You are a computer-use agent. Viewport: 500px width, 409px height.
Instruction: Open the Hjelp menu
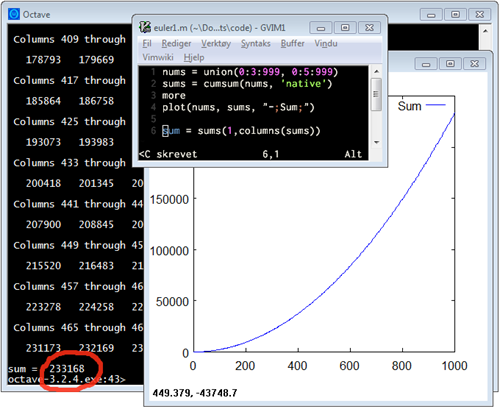click(194, 57)
